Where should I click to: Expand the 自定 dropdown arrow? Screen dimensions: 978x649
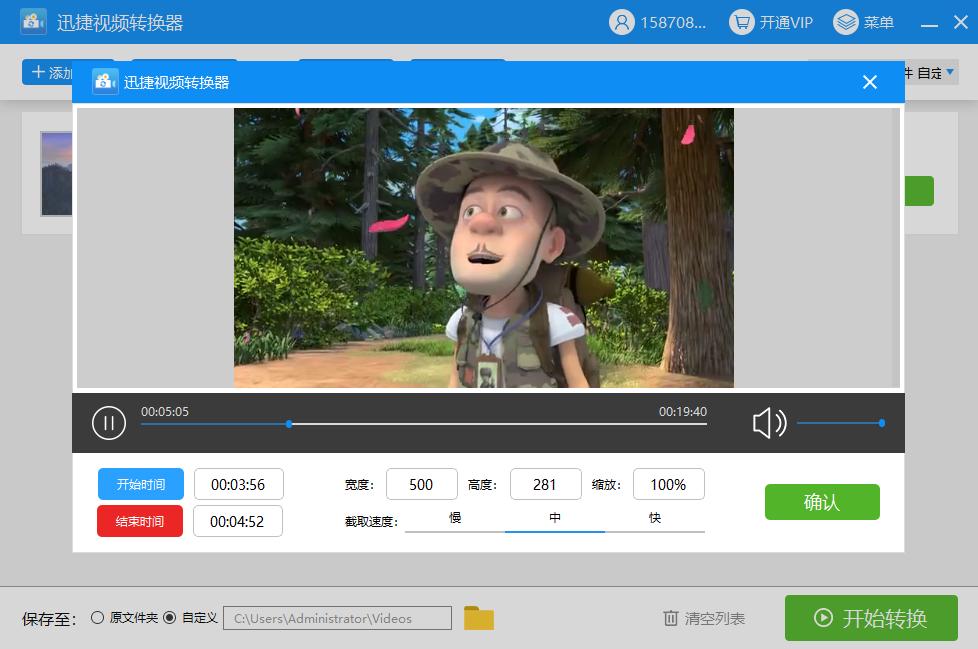tap(950, 72)
